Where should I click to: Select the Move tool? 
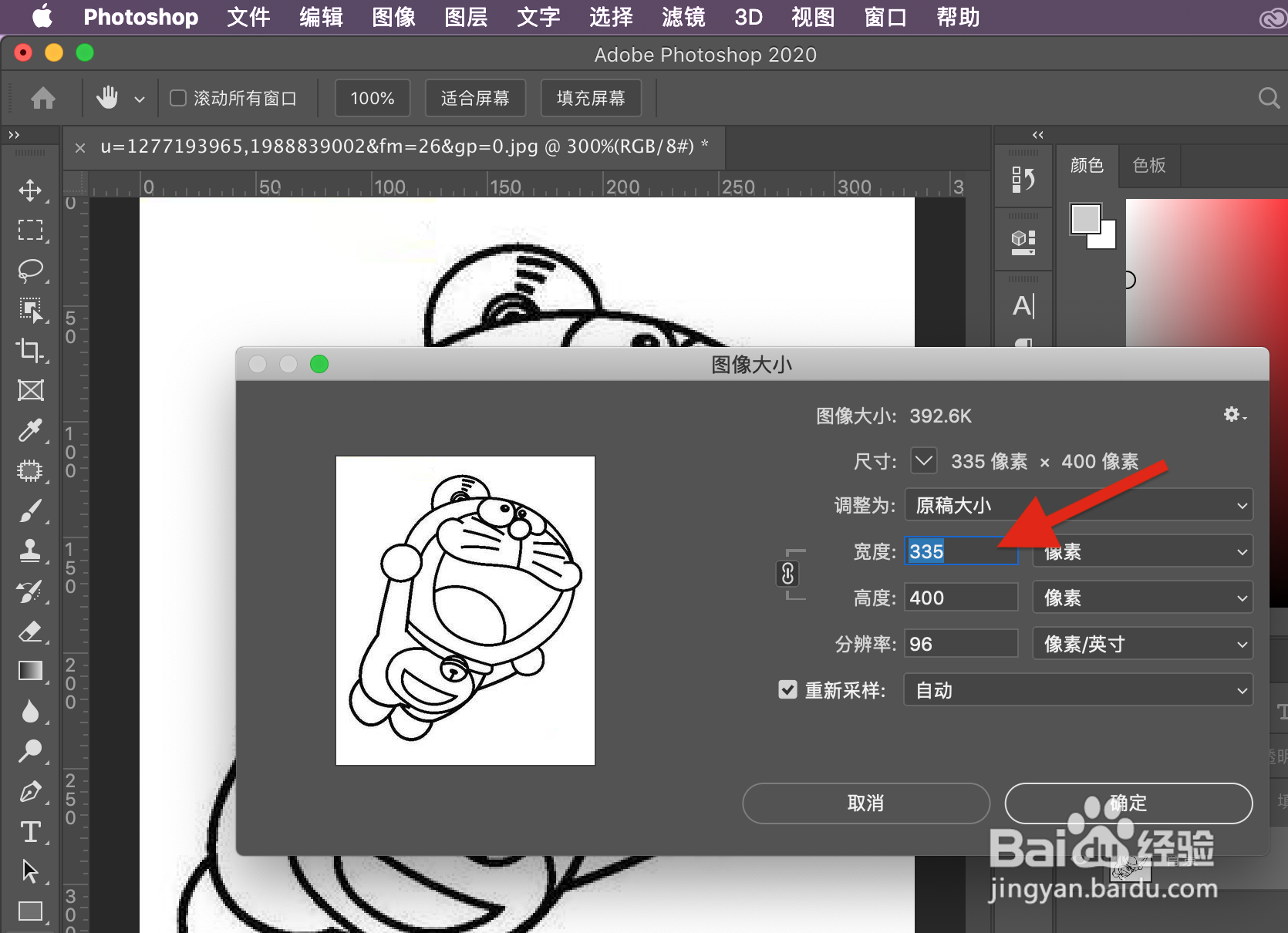point(30,190)
